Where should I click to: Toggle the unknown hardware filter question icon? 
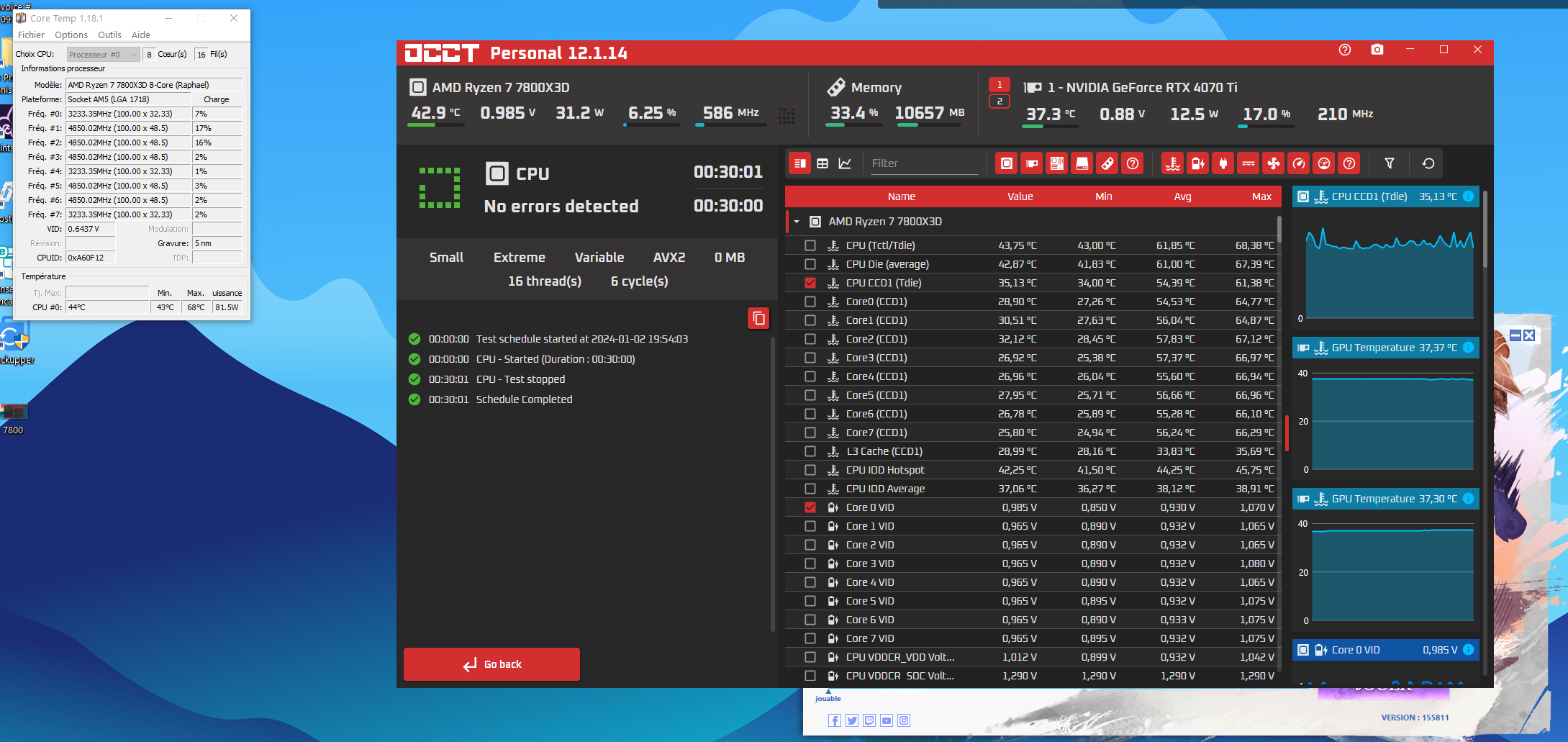pyautogui.click(x=1133, y=163)
